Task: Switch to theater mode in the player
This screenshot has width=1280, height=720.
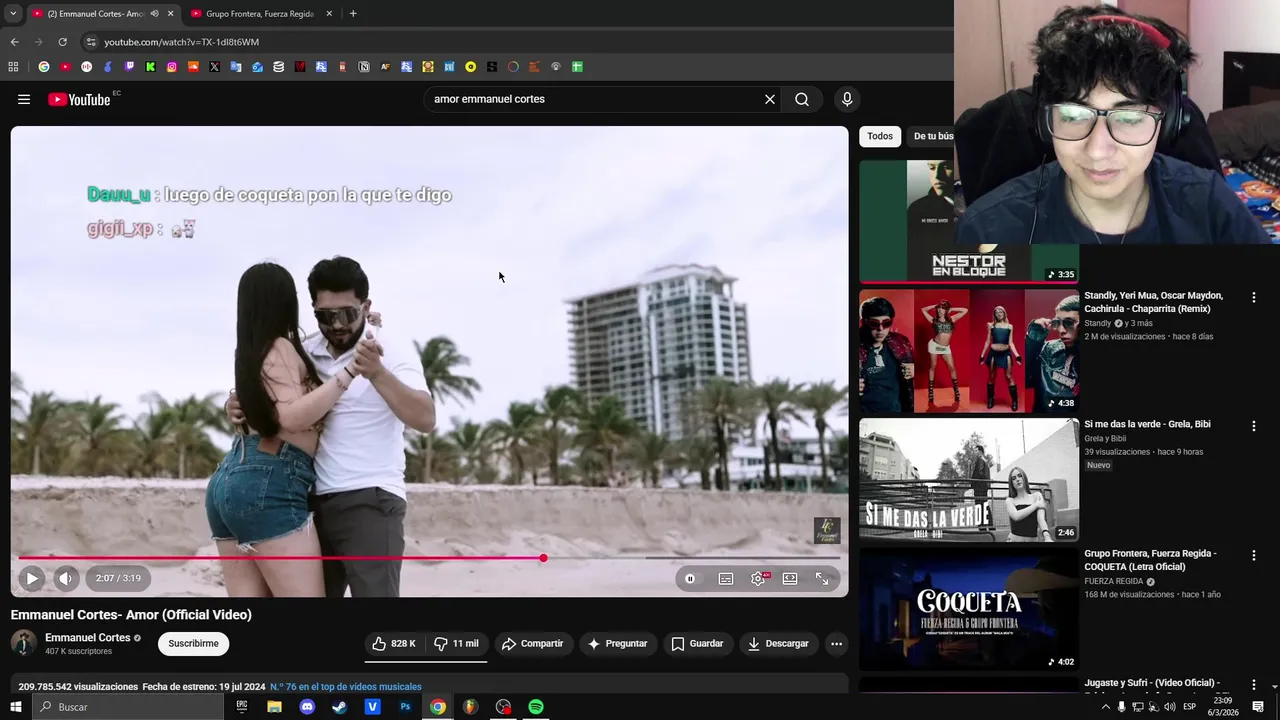Action: (790, 578)
